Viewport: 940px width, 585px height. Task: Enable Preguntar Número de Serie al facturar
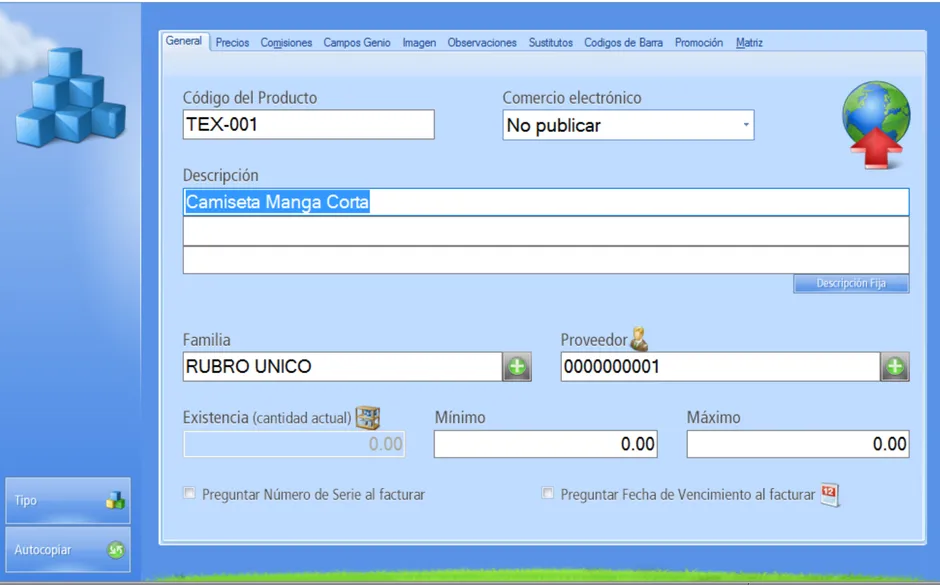pos(189,493)
